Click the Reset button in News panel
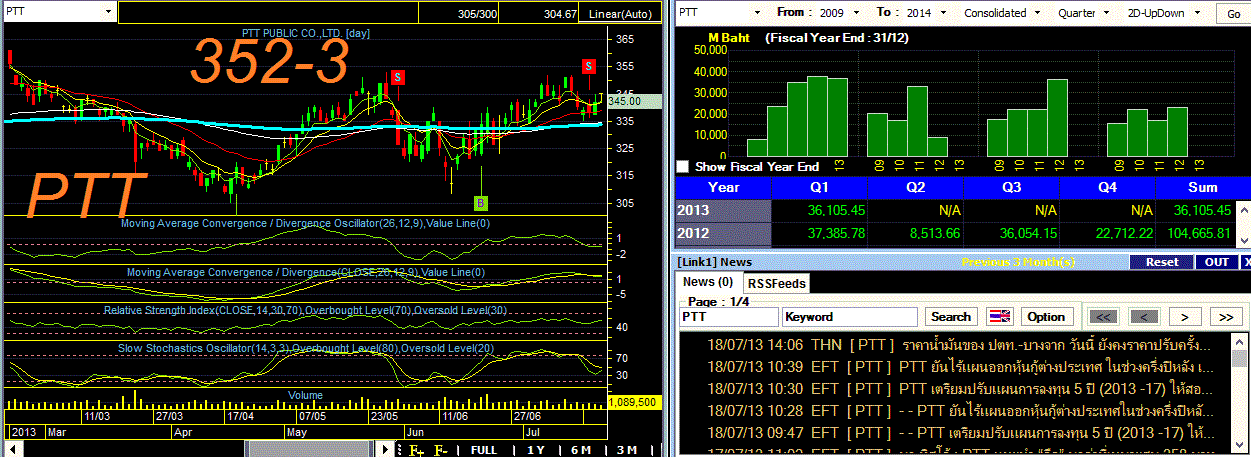 click(x=1161, y=262)
